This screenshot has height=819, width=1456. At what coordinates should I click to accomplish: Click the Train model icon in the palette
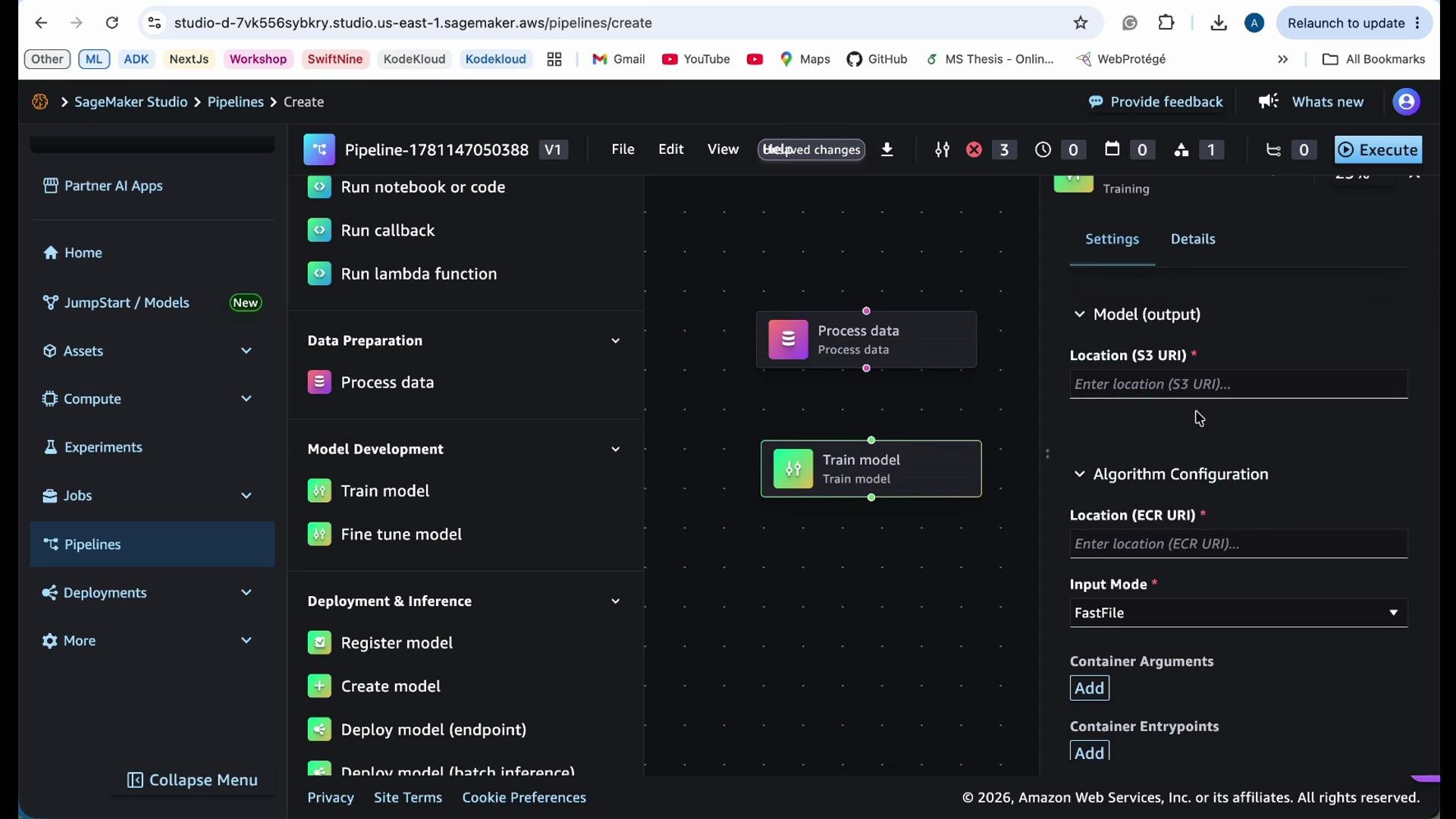(x=319, y=491)
